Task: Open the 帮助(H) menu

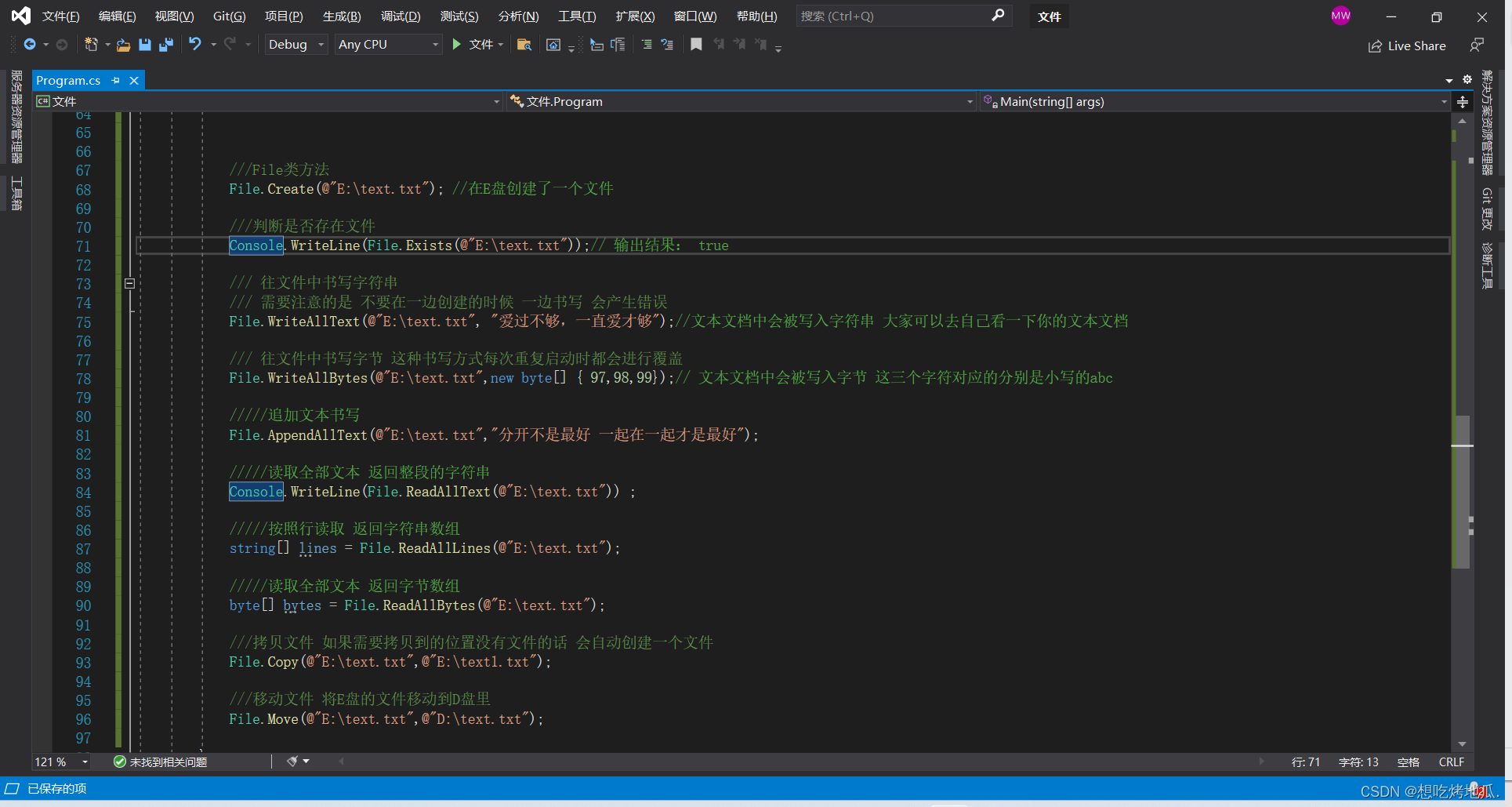Action: (x=756, y=16)
